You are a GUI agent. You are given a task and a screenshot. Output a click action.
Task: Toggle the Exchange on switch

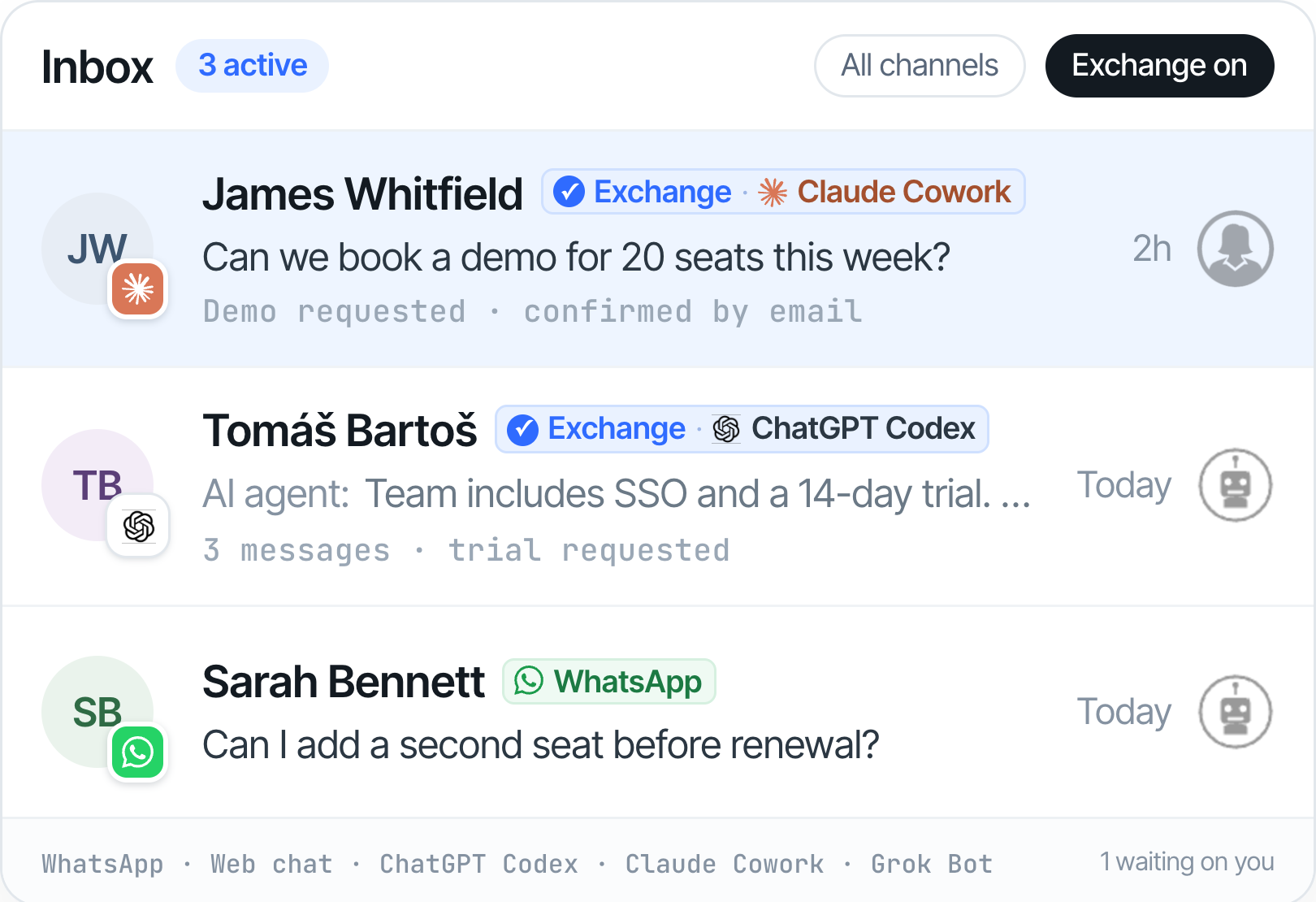[x=1159, y=66]
